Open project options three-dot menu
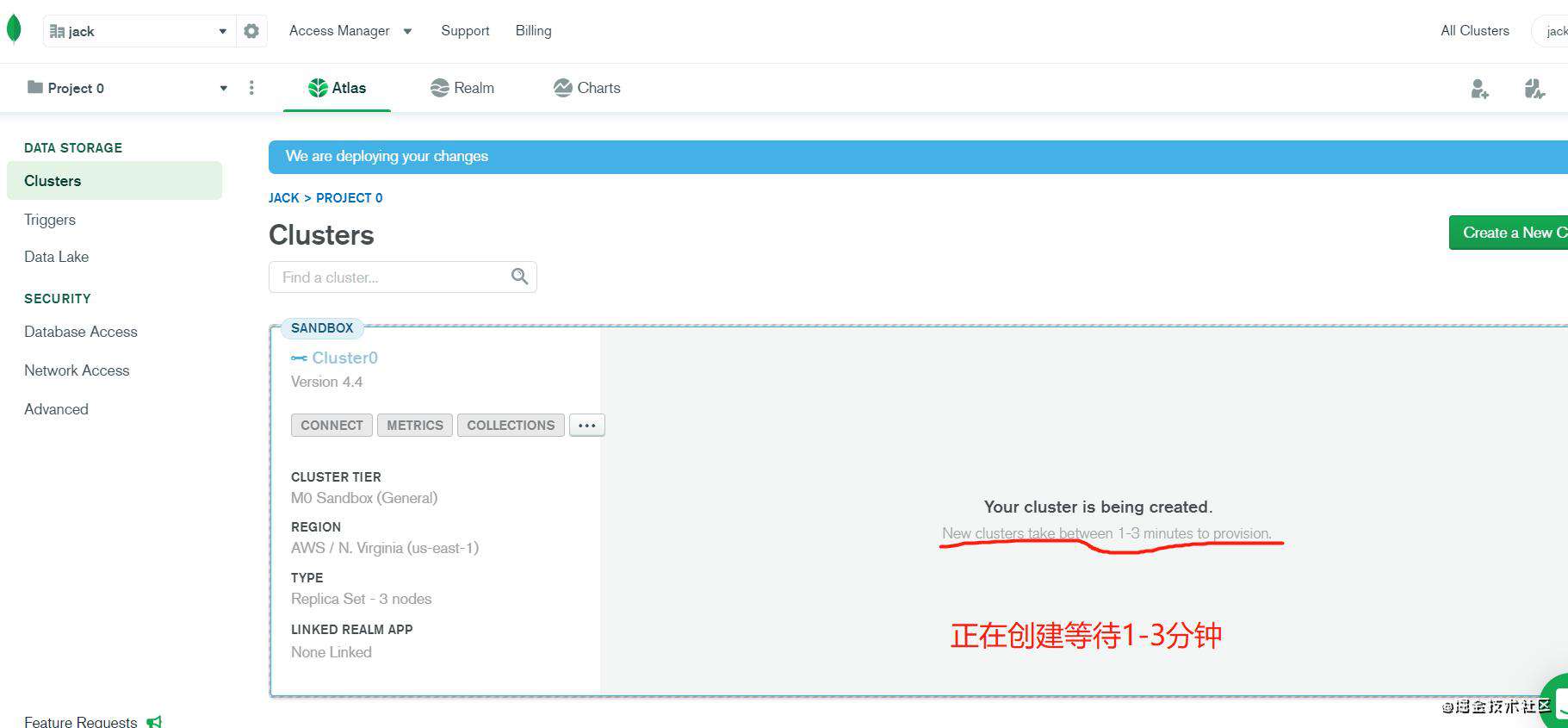 coord(251,88)
